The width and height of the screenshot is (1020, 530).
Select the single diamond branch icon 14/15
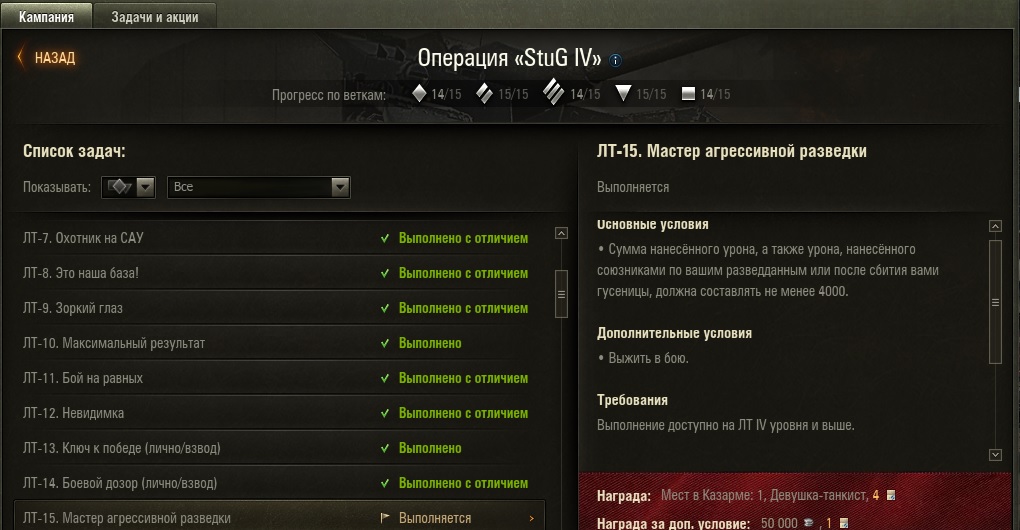pos(419,94)
